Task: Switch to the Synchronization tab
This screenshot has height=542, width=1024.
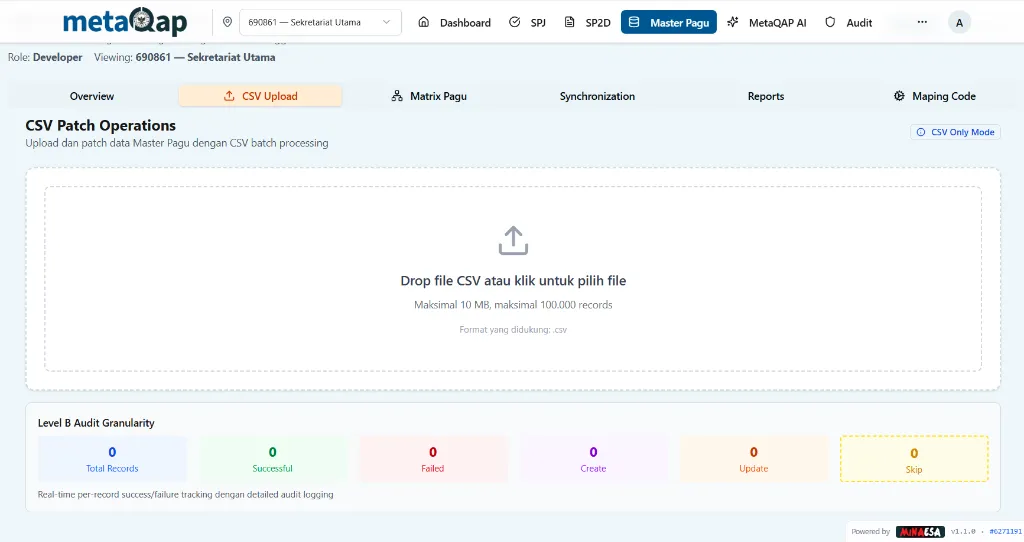Action: (x=597, y=96)
